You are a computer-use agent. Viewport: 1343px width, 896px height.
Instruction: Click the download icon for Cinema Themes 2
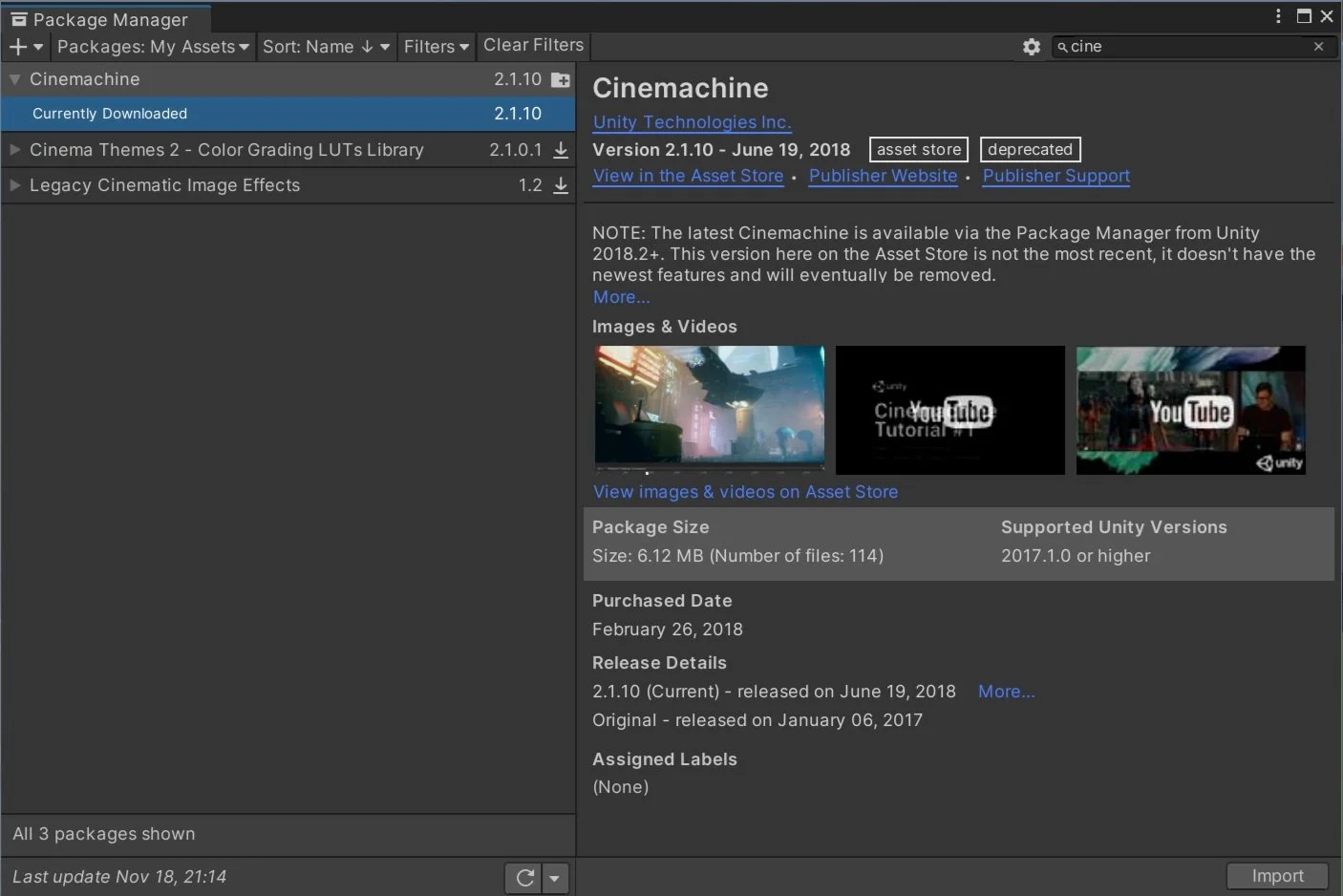pos(561,150)
